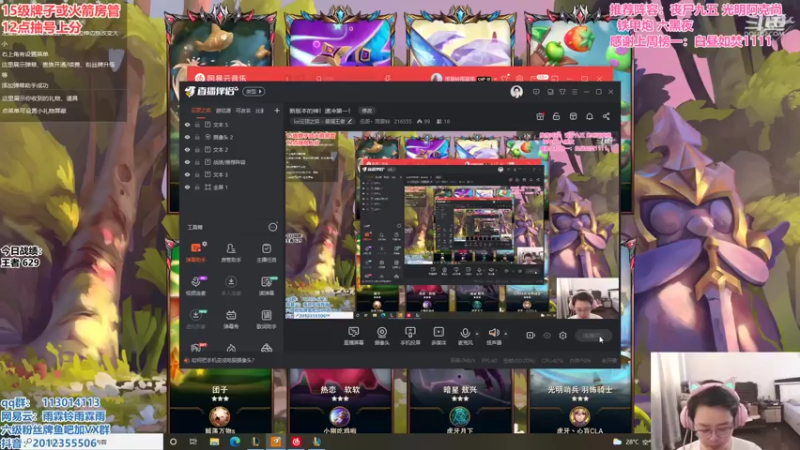800x450 pixels.
Task: Open Task View on taskbar
Action: point(193,441)
